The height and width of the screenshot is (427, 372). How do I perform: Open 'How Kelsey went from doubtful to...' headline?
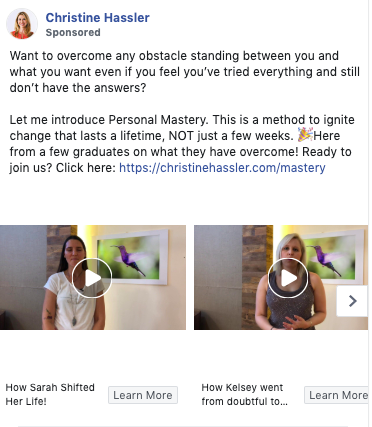(x=244, y=394)
